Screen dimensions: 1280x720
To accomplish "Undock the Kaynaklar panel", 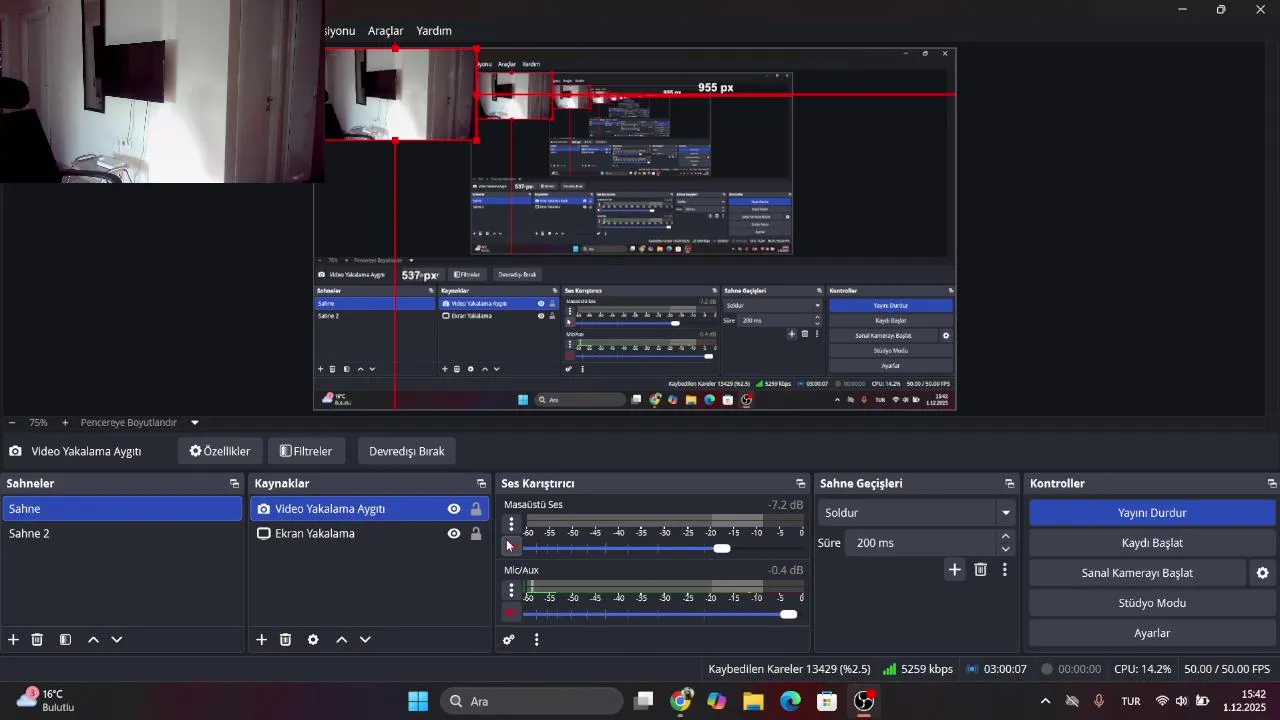I will coord(482,484).
